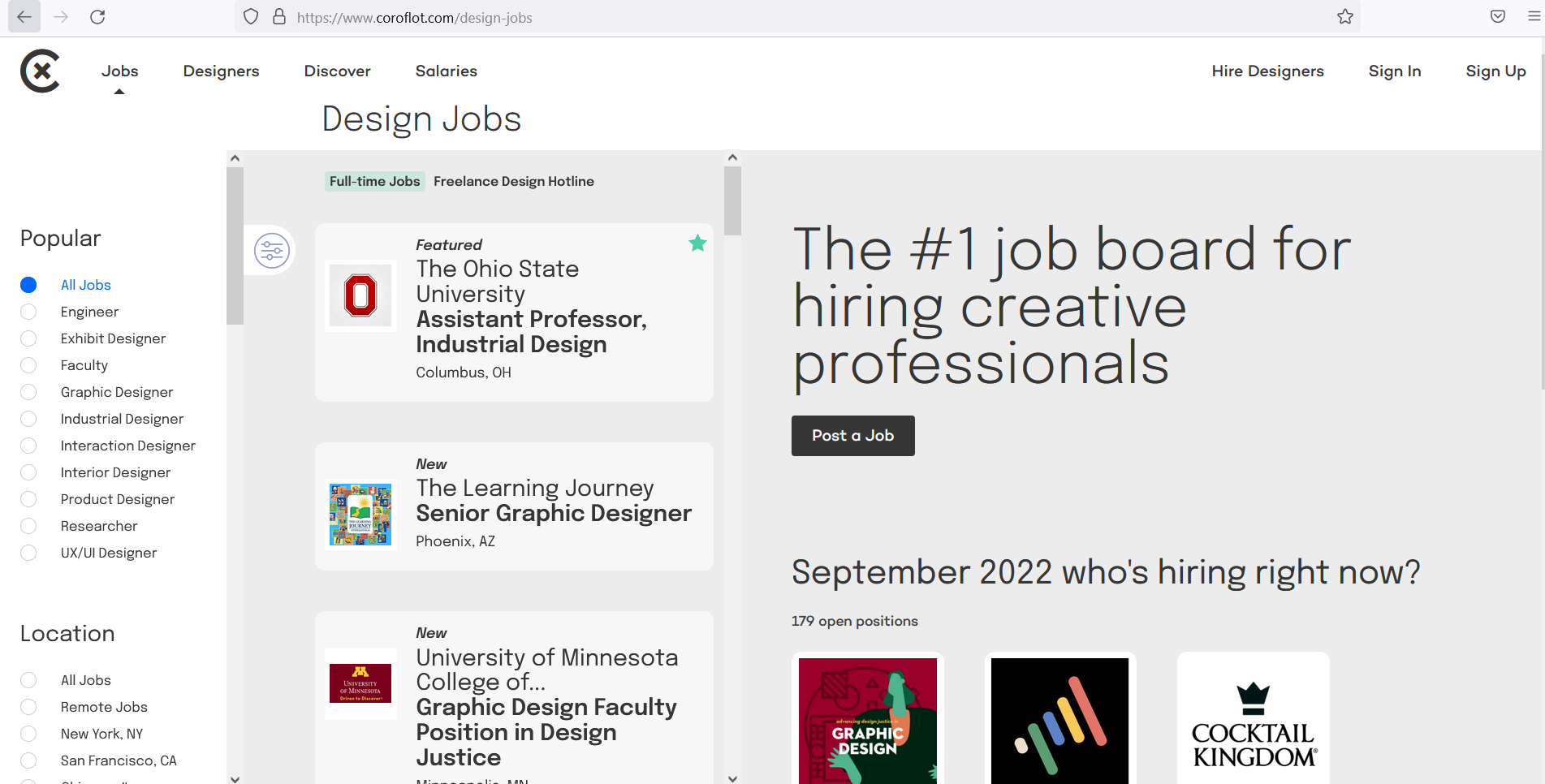Viewport: 1545px width, 784px height.
Task: Select the UX/UI Designer radio button
Action: (x=28, y=553)
